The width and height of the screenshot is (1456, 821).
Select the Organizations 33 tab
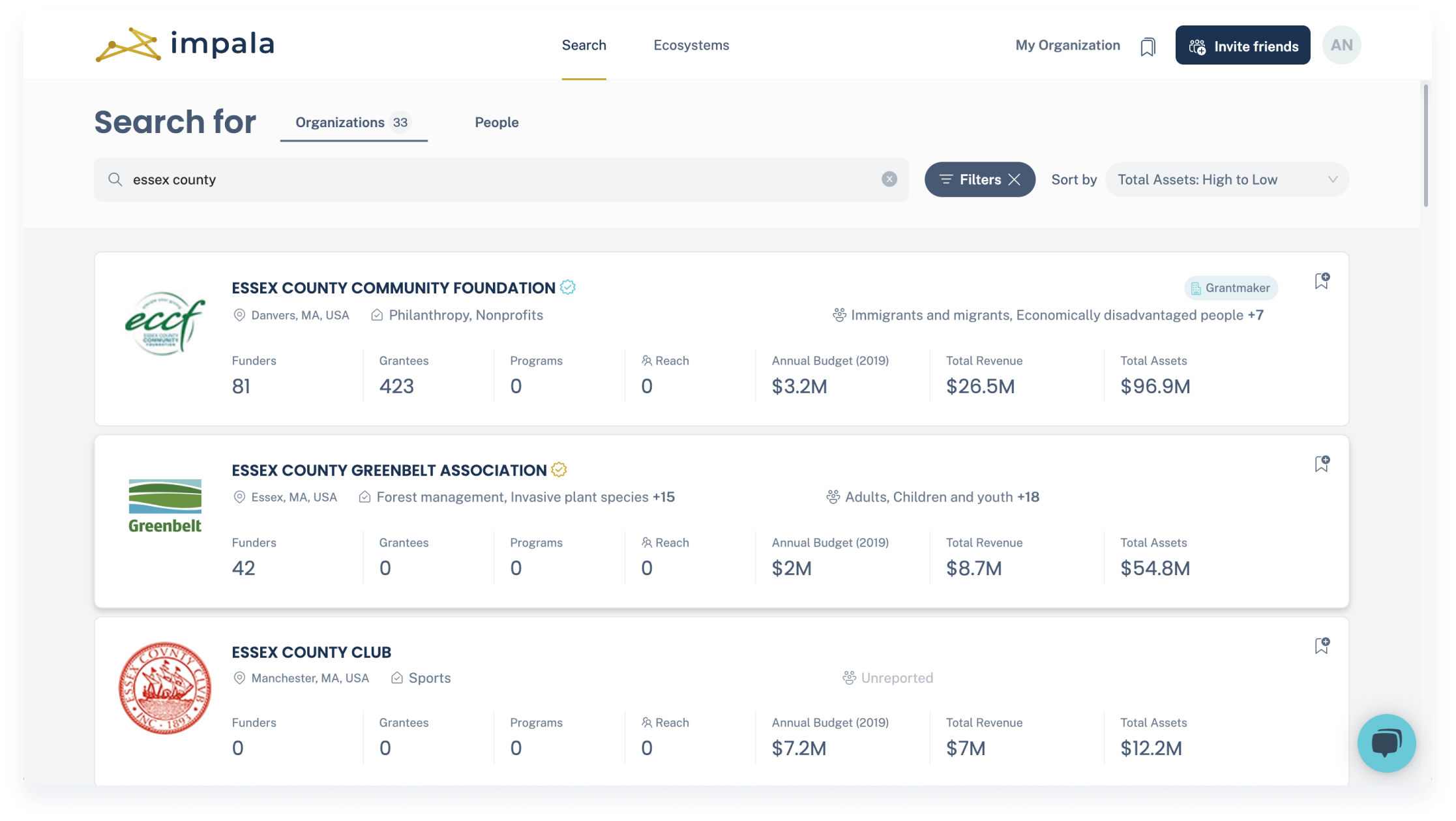[x=353, y=123]
